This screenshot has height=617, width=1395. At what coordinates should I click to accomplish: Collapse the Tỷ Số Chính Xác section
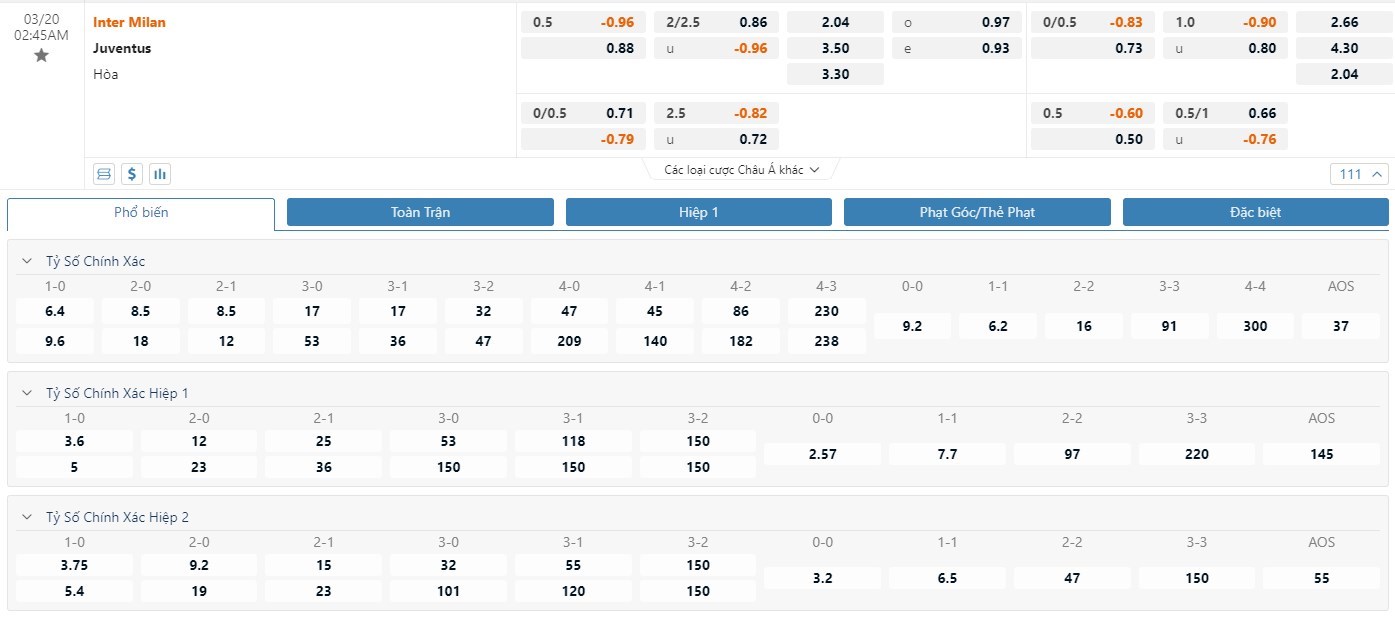[27, 261]
